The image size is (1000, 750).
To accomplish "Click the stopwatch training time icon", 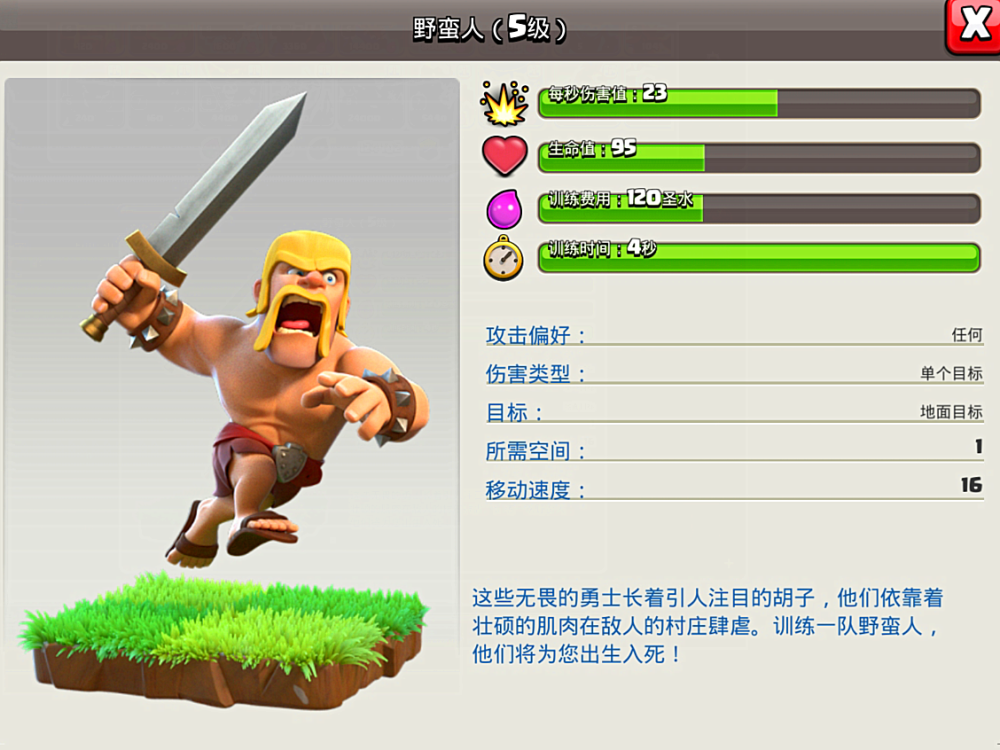I will (x=503, y=258).
